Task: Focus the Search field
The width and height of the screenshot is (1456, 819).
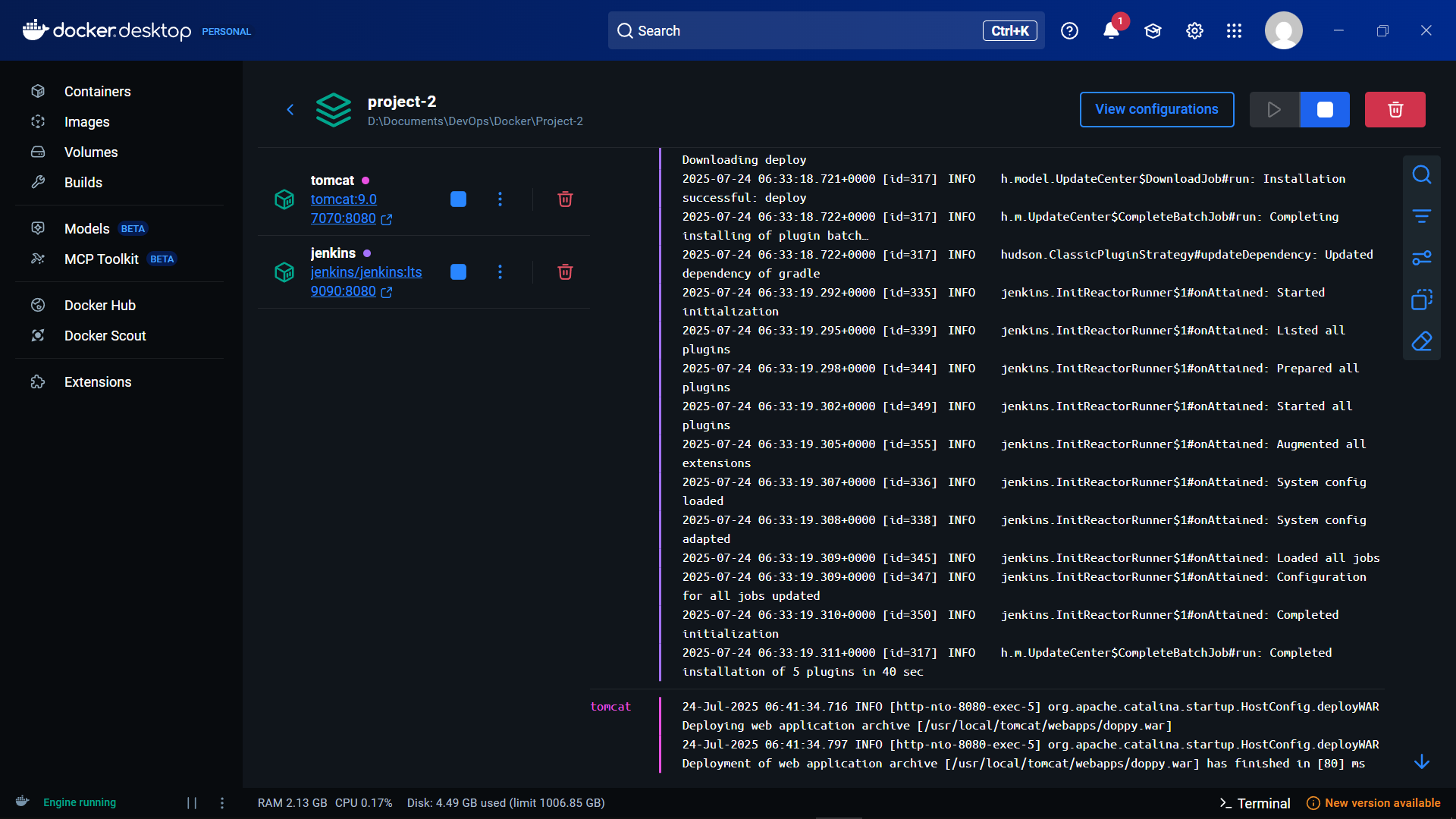Action: coord(826,31)
